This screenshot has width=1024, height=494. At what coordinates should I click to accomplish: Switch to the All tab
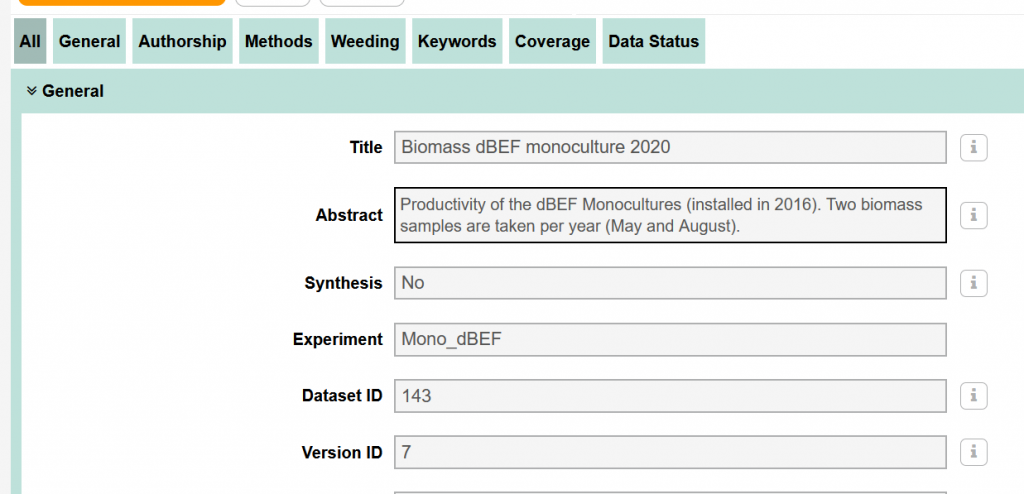[x=30, y=41]
